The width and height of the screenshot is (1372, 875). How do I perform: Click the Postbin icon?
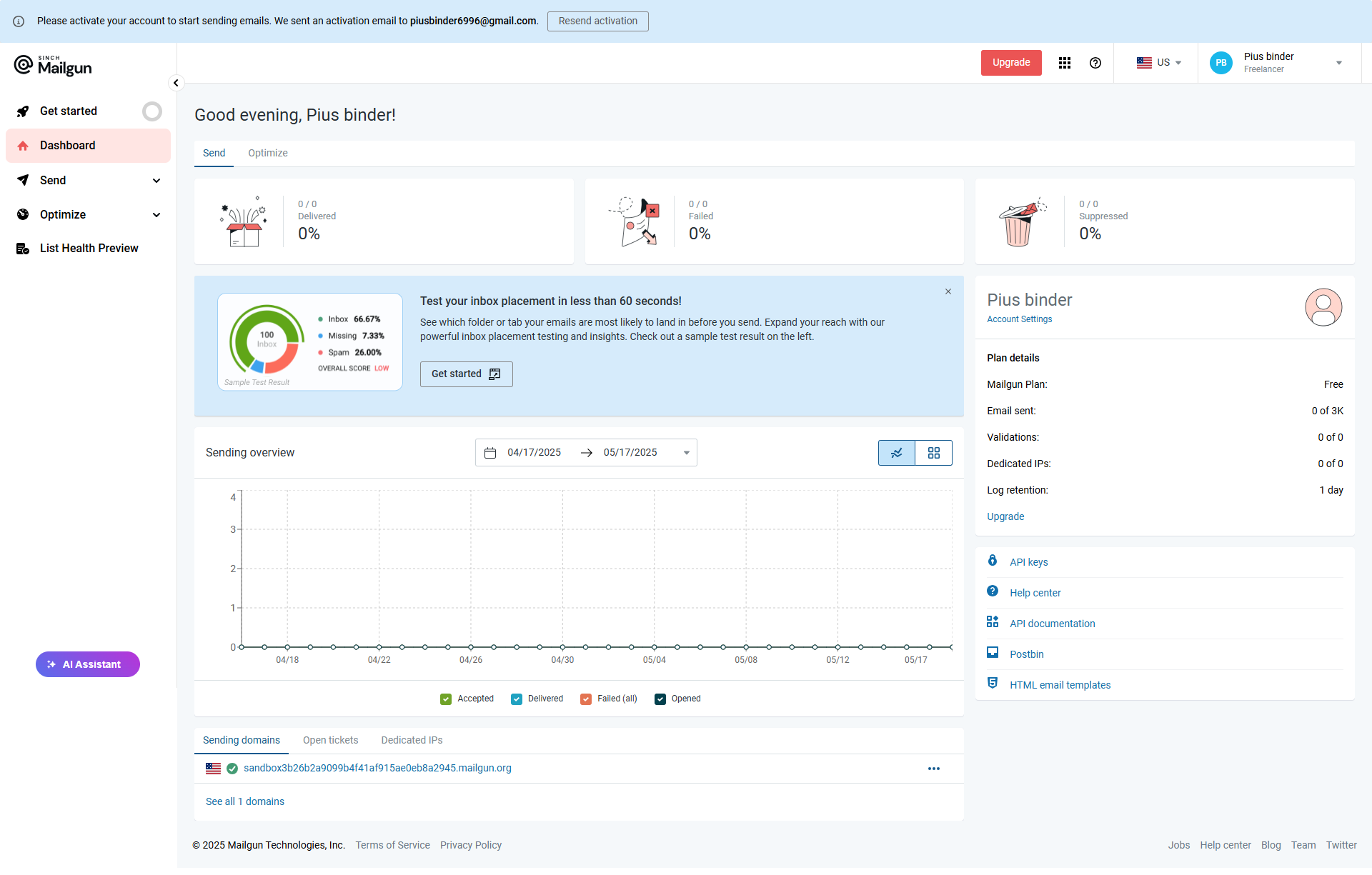point(993,653)
